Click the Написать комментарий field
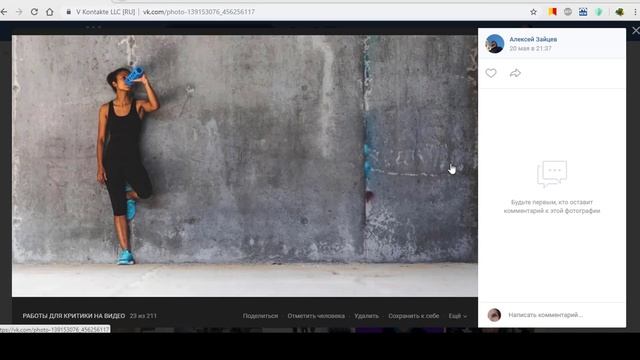 546,315
